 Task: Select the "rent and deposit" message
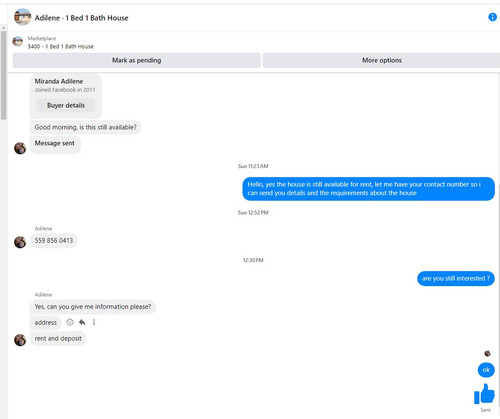click(x=58, y=339)
